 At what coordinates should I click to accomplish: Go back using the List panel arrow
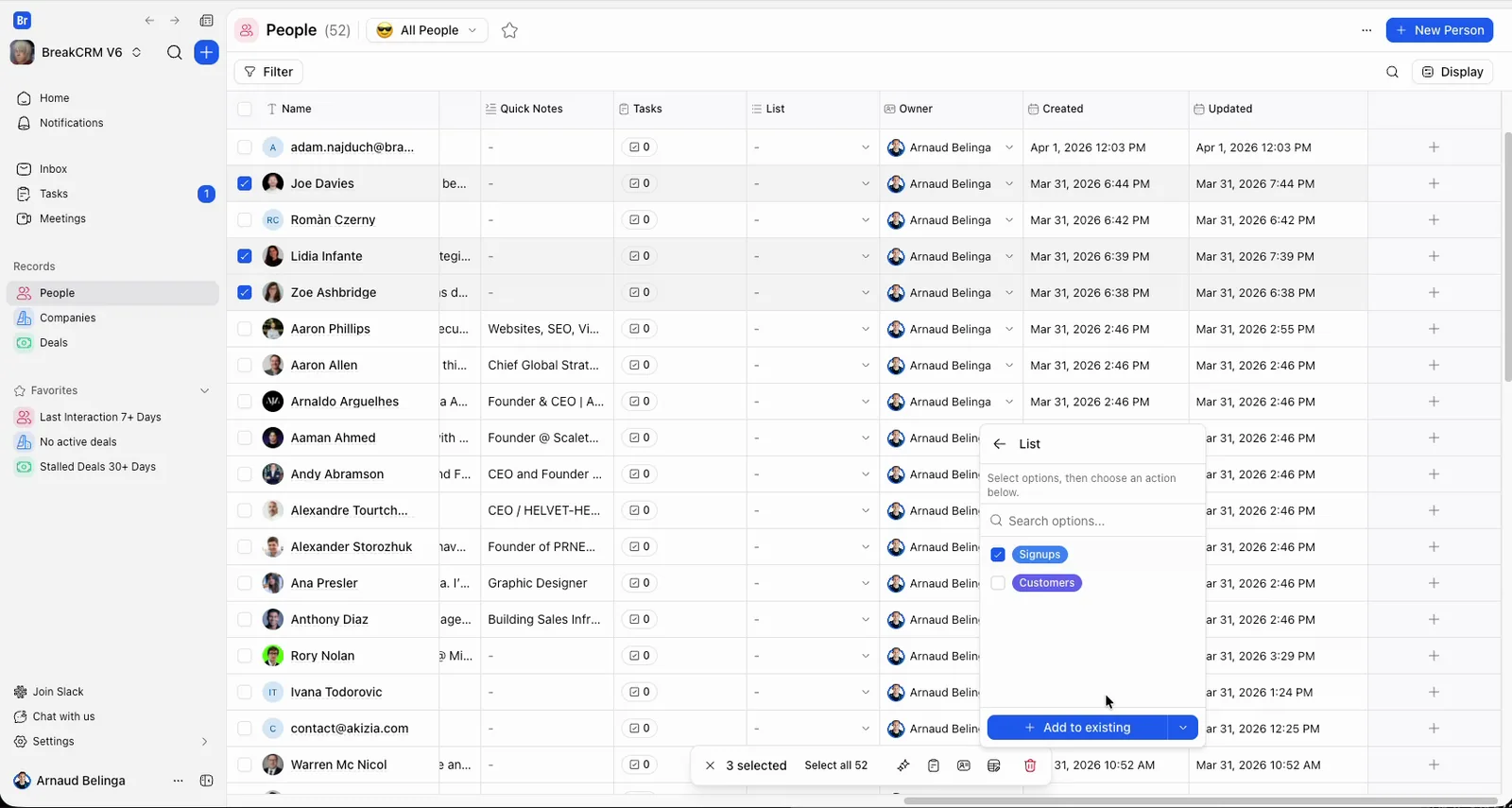[1000, 444]
